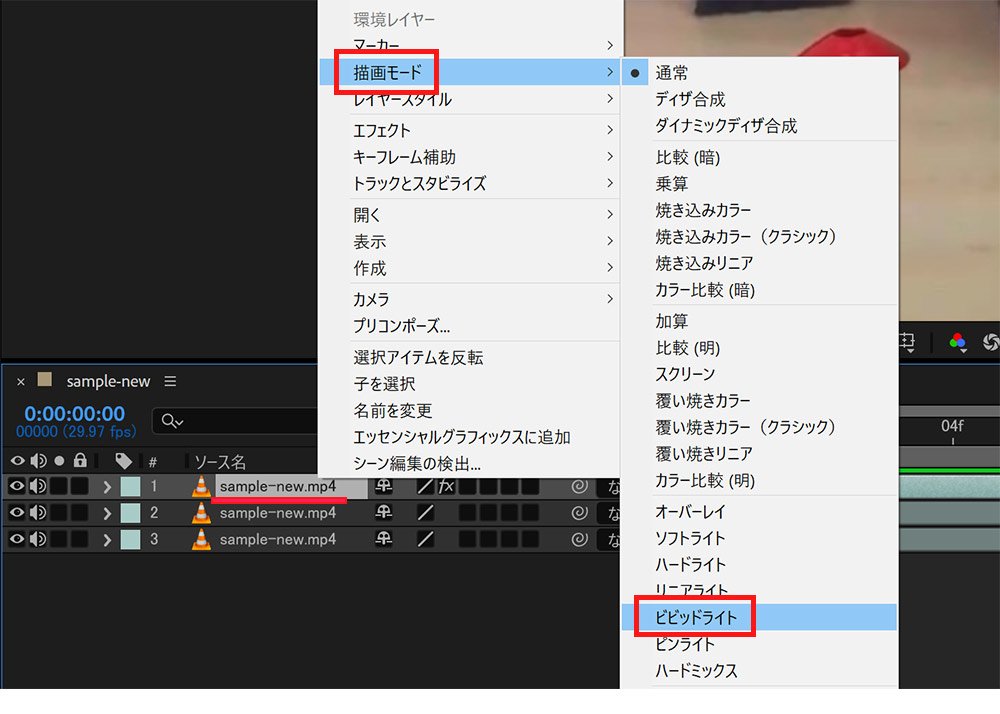Expand layer 2 properties triangle
Viewport: 1000px width, 714px height.
(x=107, y=513)
